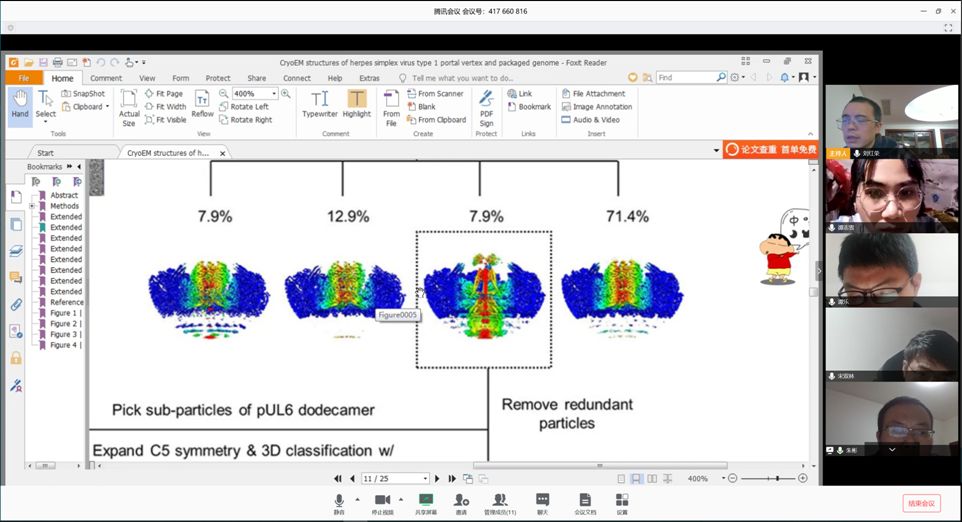This screenshot has height=522, width=962.
Task: Open the page number dropdown 11 / 25
Action: (424, 479)
